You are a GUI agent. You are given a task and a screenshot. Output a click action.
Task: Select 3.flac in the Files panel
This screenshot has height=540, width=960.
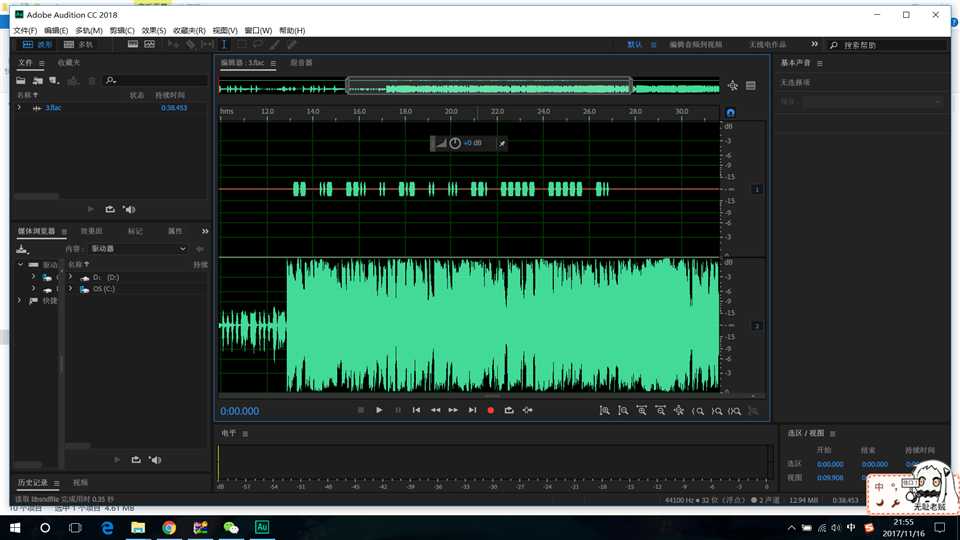point(53,108)
